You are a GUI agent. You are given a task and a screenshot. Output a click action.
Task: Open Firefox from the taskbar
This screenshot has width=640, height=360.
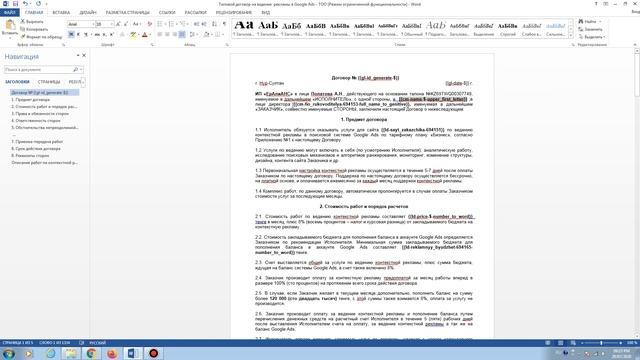[x=112, y=353]
